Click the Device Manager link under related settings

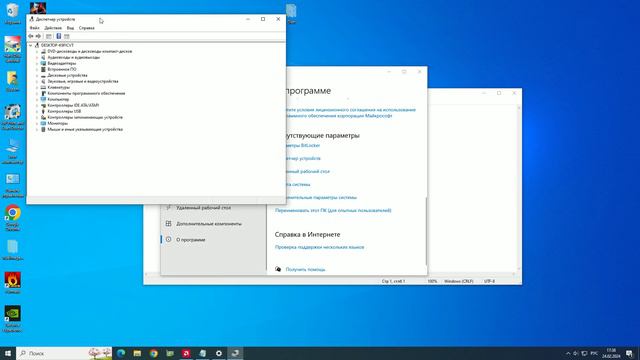(304, 158)
